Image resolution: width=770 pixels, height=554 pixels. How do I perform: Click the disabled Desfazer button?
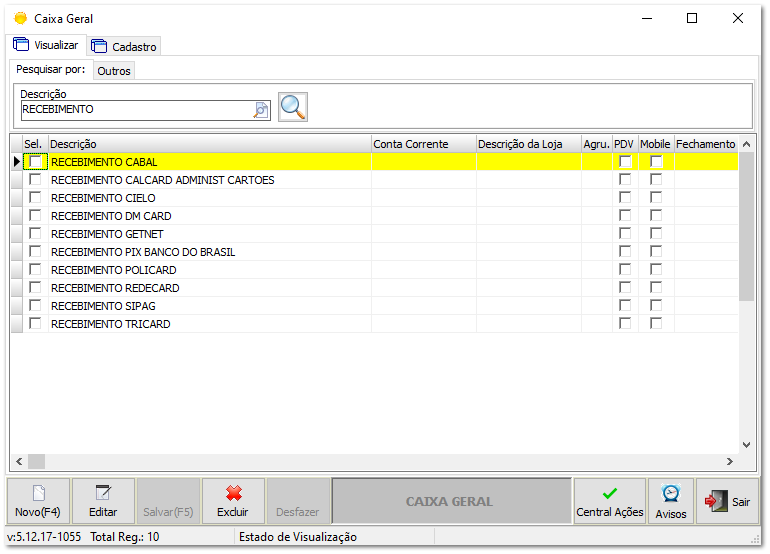pos(298,501)
